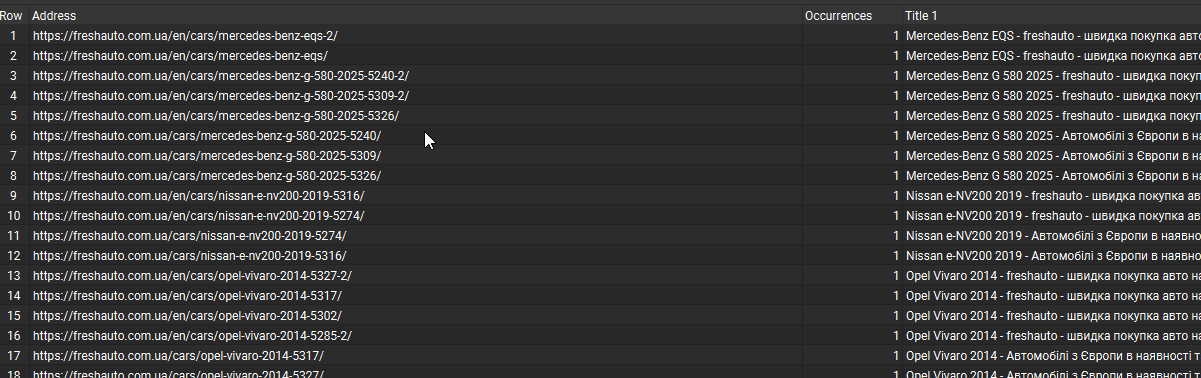The width and height of the screenshot is (1201, 378).
Task: Sort by the Occurrences column header
Action: coord(838,16)
